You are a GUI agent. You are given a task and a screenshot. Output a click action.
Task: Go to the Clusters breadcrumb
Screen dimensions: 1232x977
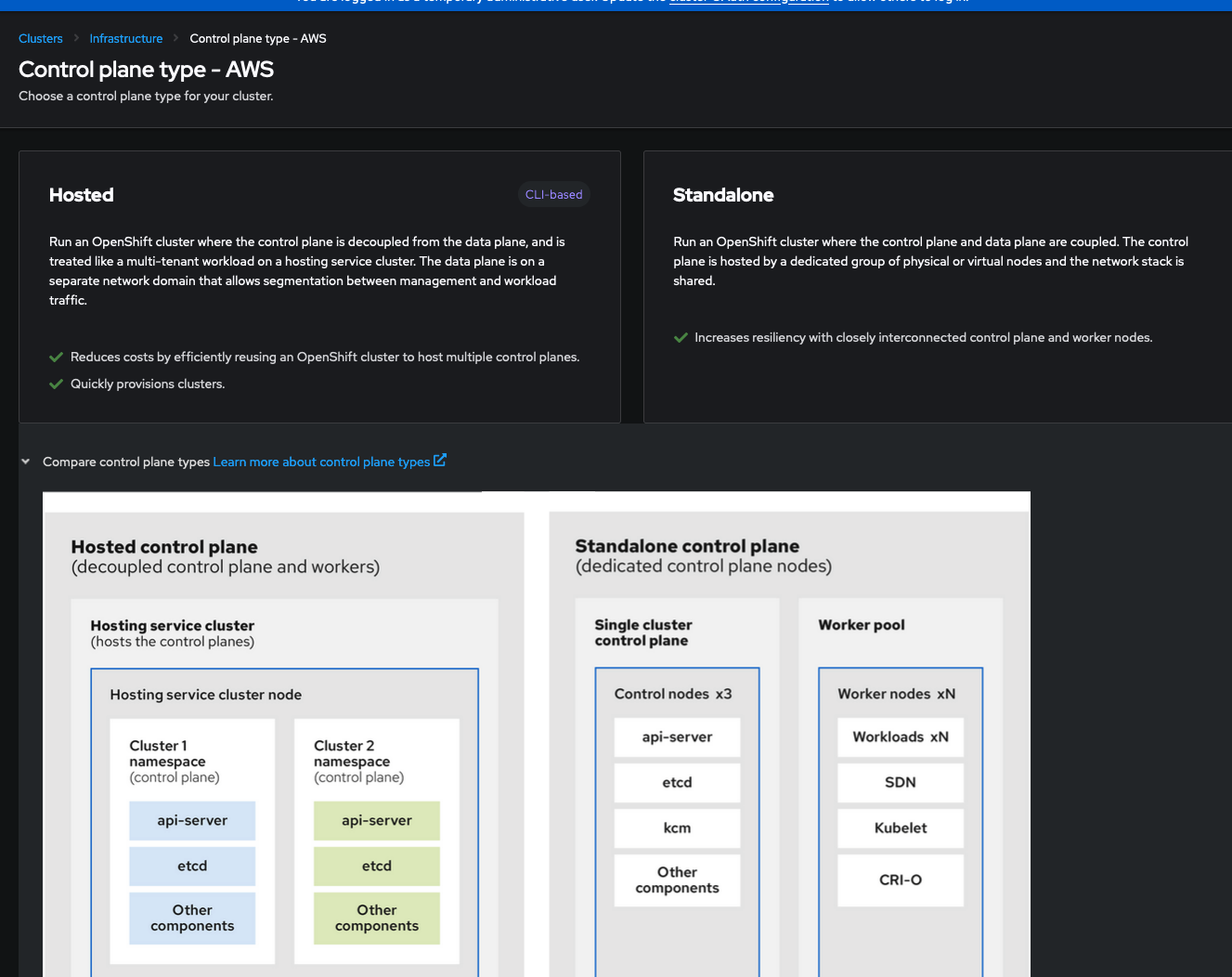(x=41, y=39)
